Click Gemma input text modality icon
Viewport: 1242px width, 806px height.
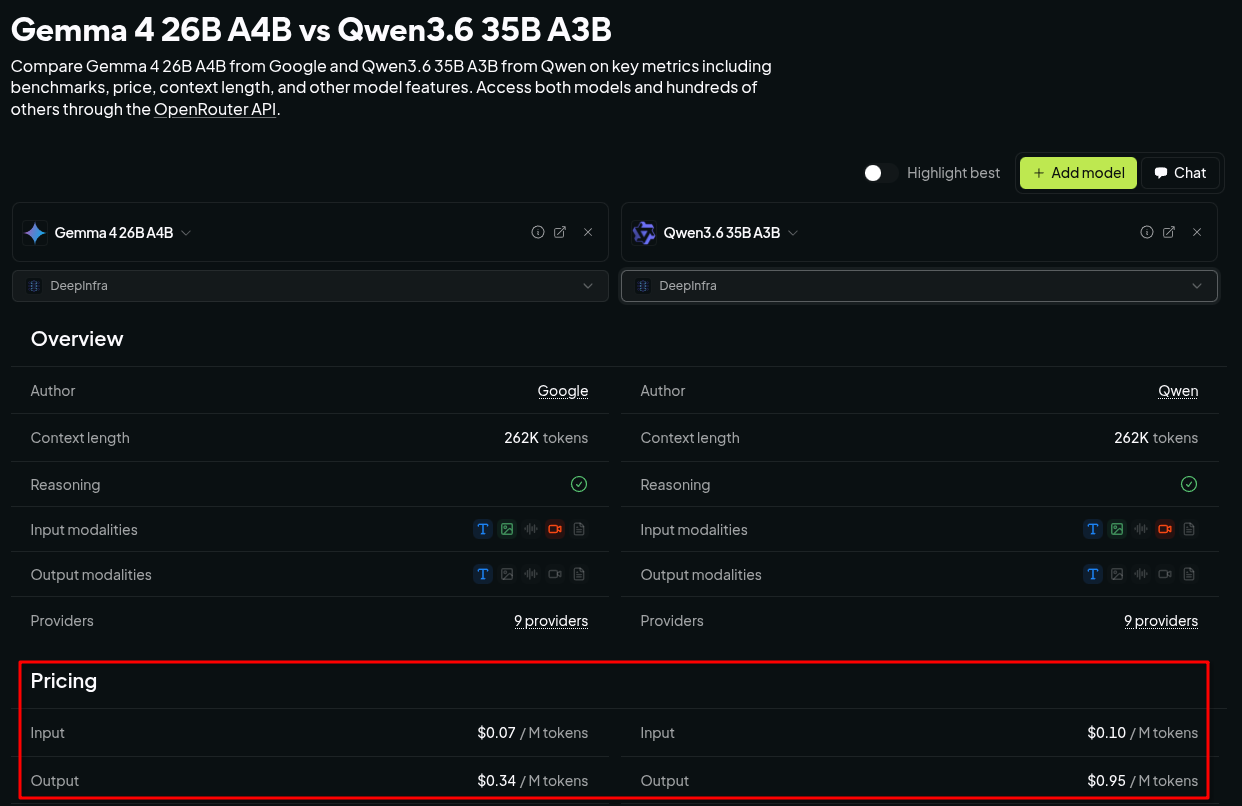(483, 529)
